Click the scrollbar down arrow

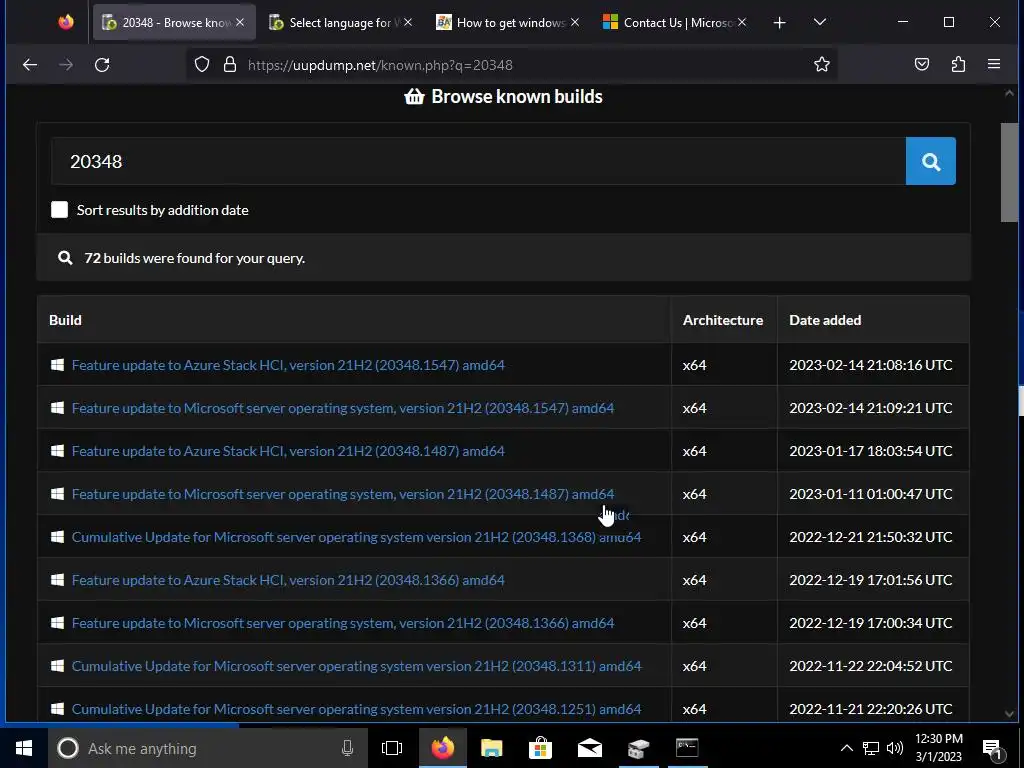(1009, 714)
